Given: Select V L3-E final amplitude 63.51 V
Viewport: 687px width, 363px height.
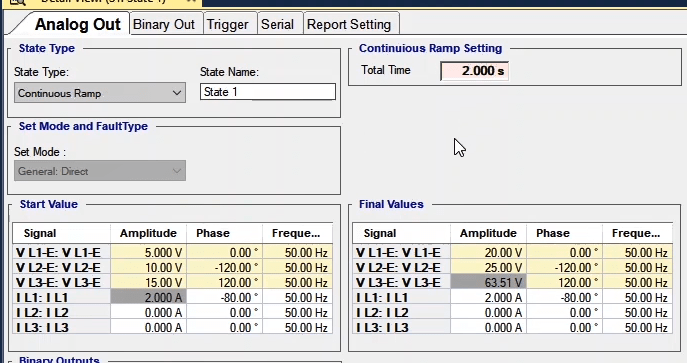Looking at the screenshot, I should [489, 282].
